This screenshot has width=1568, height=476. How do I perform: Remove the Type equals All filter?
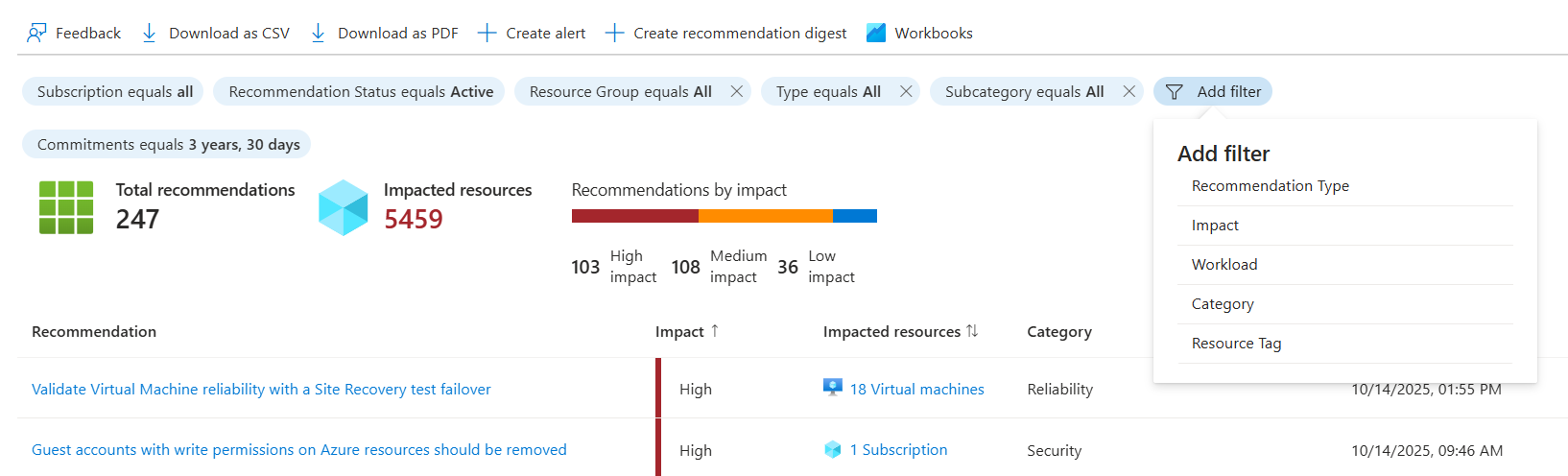click(x=906, y=92)
